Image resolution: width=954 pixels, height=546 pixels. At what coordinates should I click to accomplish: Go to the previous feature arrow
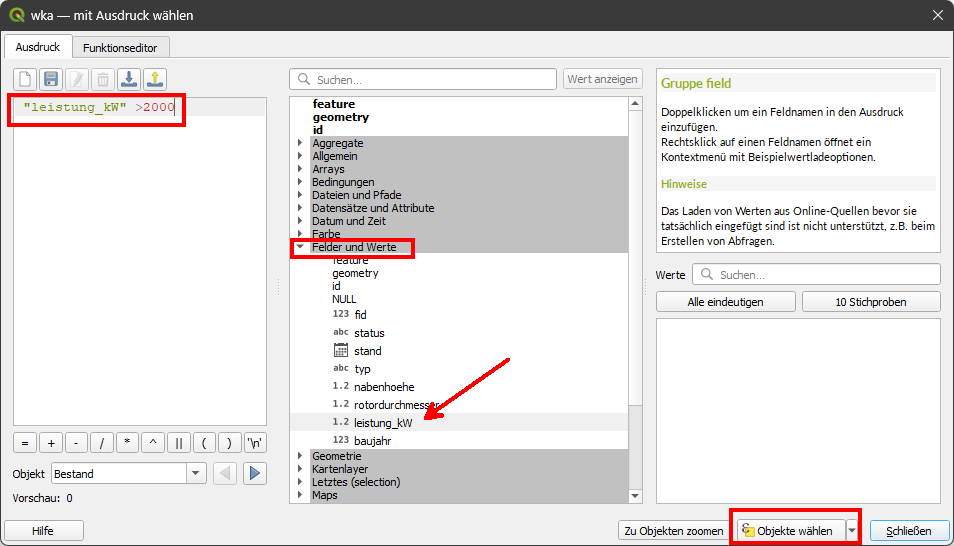point(225,474)
